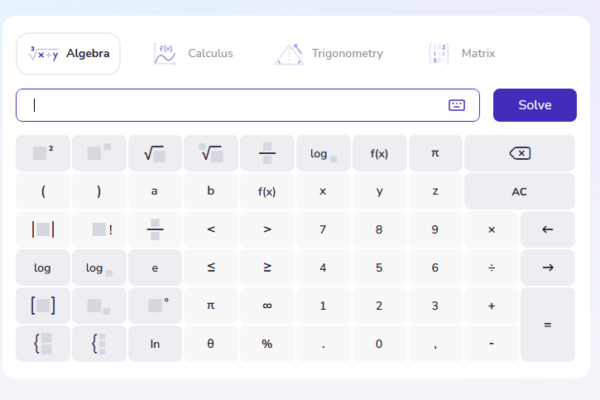The height and width of the screenshot is (400, 600).
Task: Toggle the on-screen keyboard icon
Action: tap(457, 105)
